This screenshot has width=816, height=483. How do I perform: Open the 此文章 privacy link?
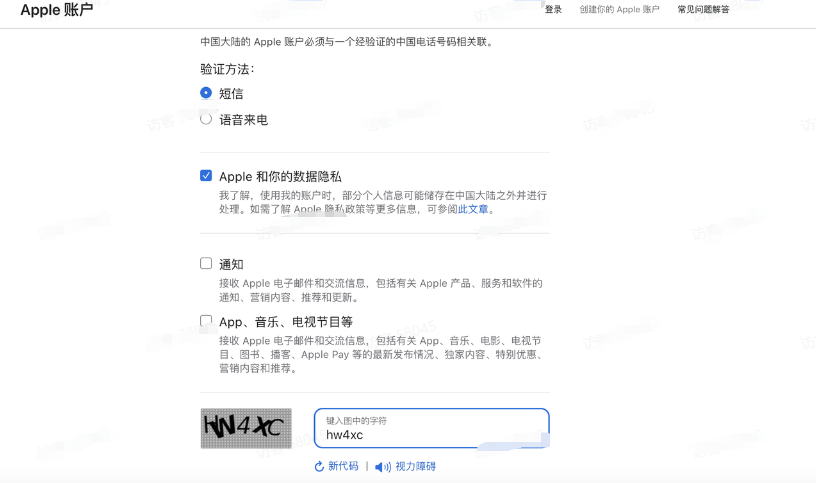tap(473, 209)
